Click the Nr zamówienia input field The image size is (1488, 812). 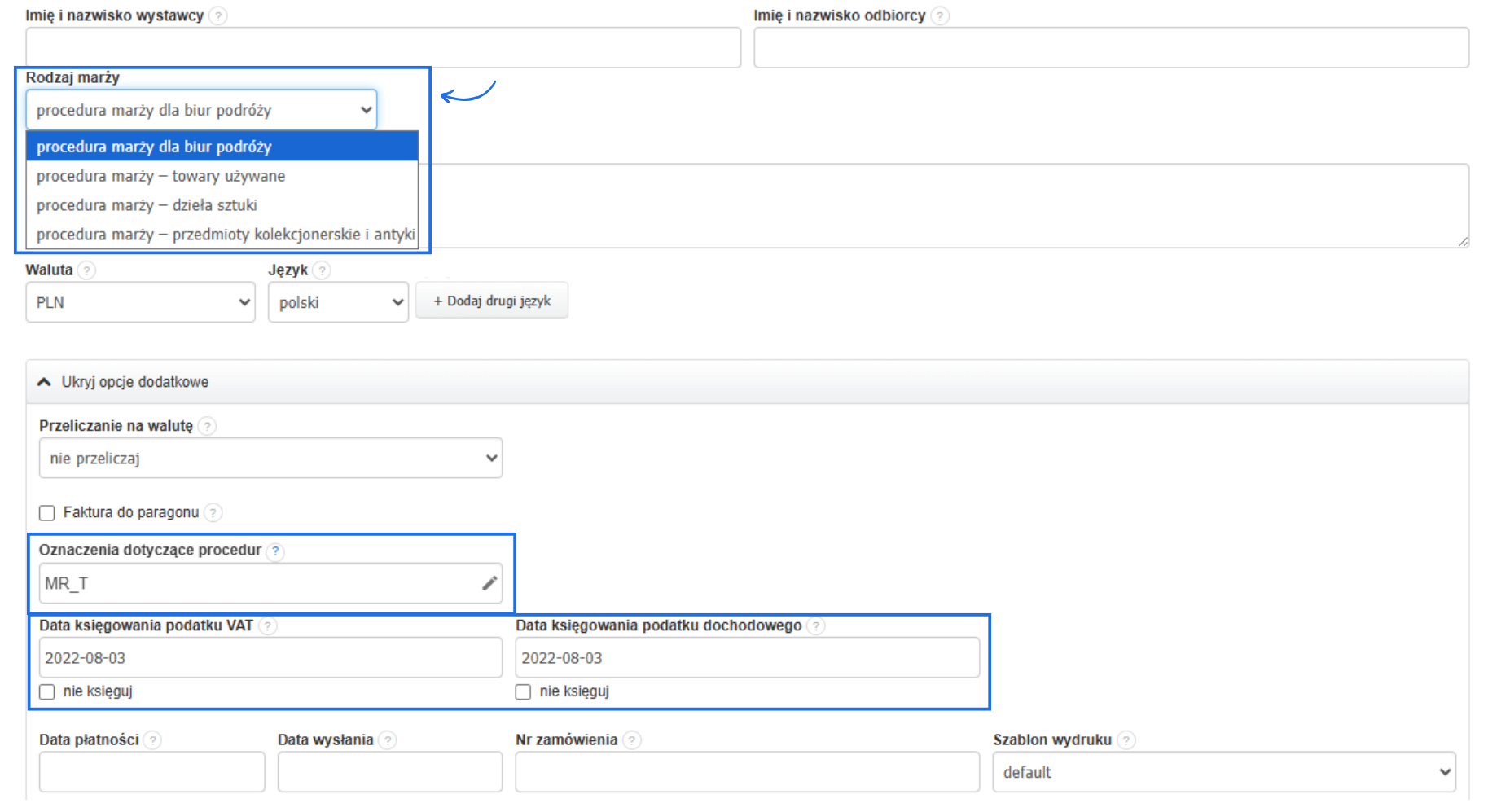point(747,772)
